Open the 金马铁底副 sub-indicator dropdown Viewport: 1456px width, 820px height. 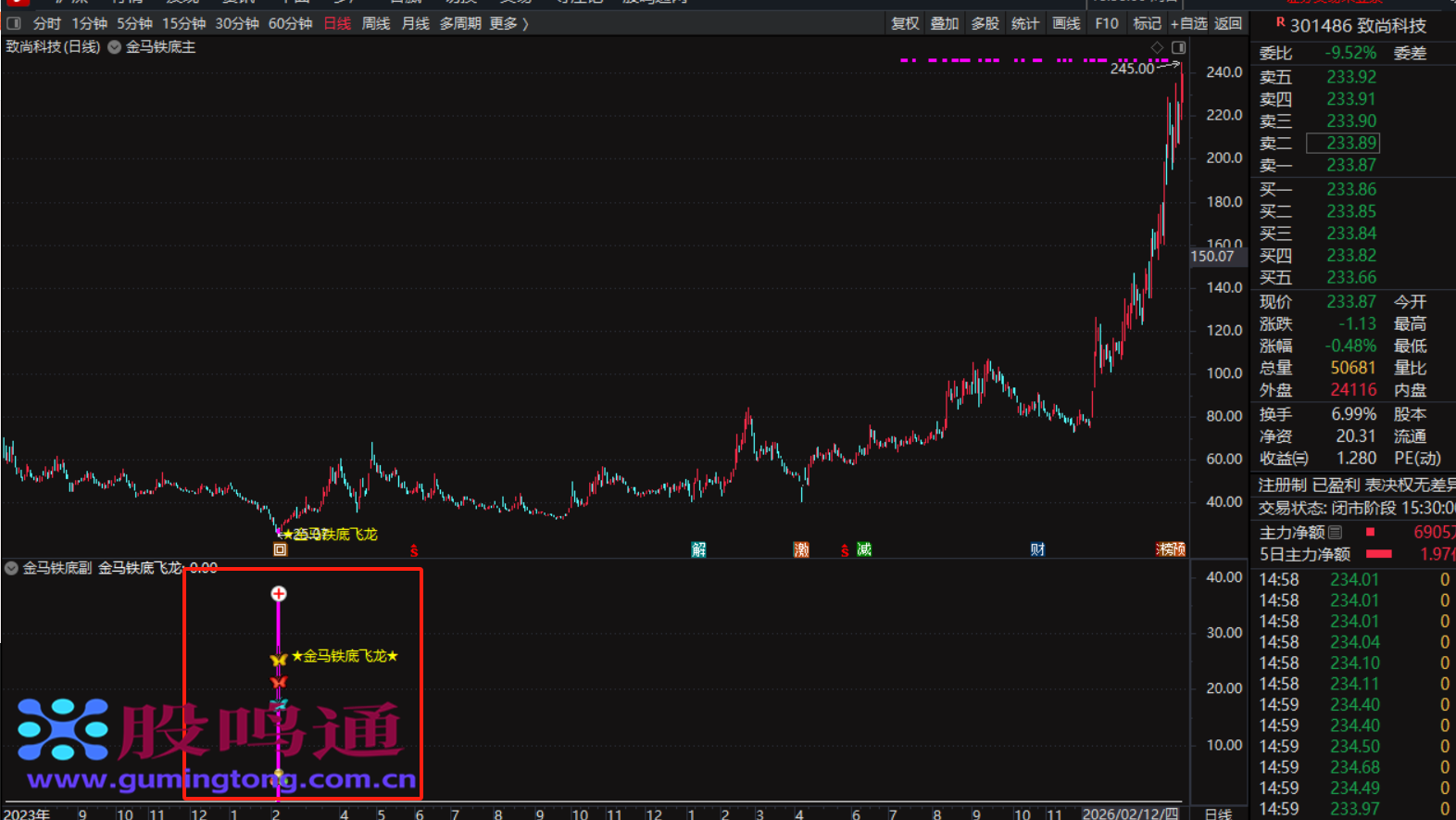pos(12,568)
